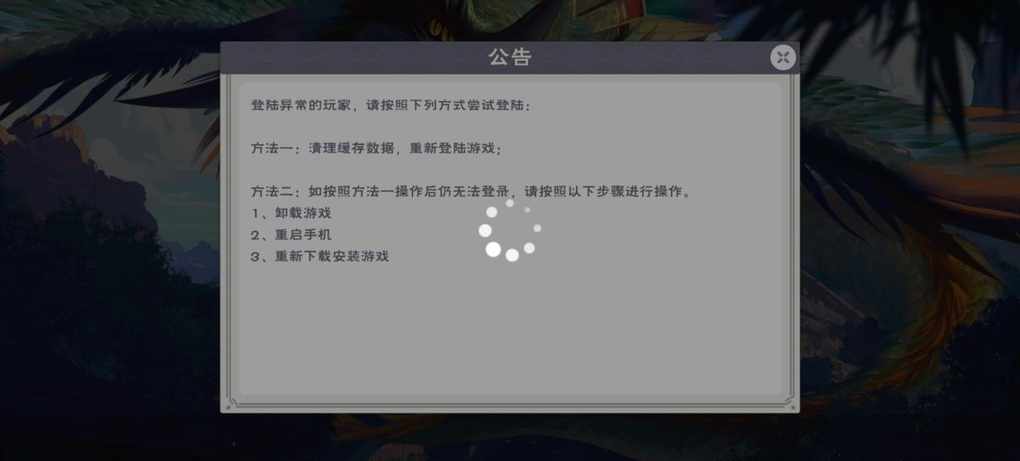Image resolution: width=1020 pixels, height=461 pixels.
Task: Click 请按照下列方式尝试登陆 phrase
Action: click(x=448, y=105)
